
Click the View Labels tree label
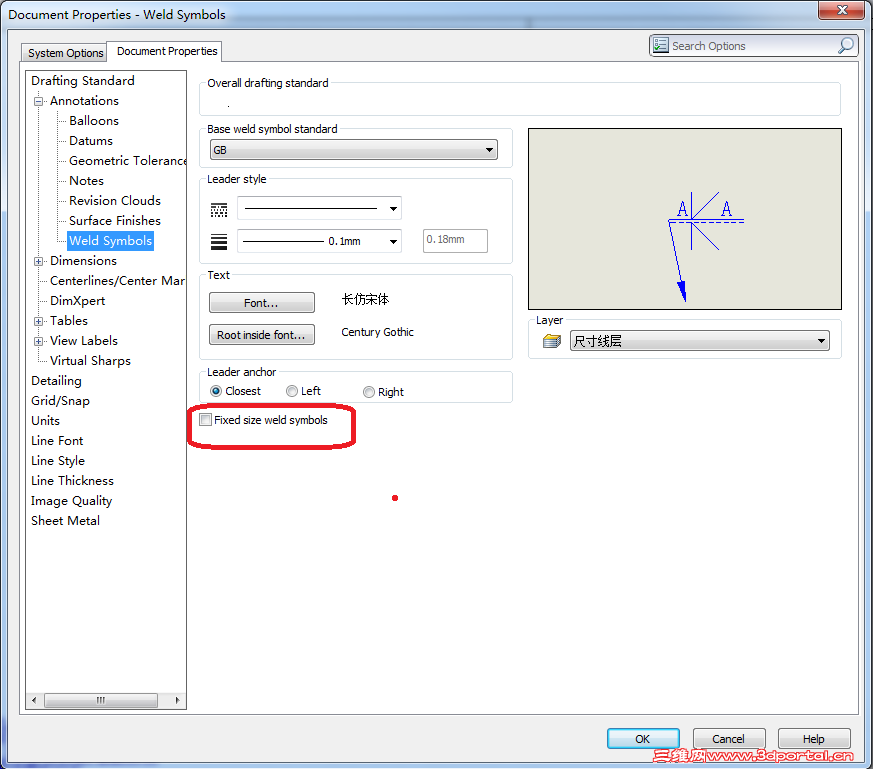click(x=84, y=341)
